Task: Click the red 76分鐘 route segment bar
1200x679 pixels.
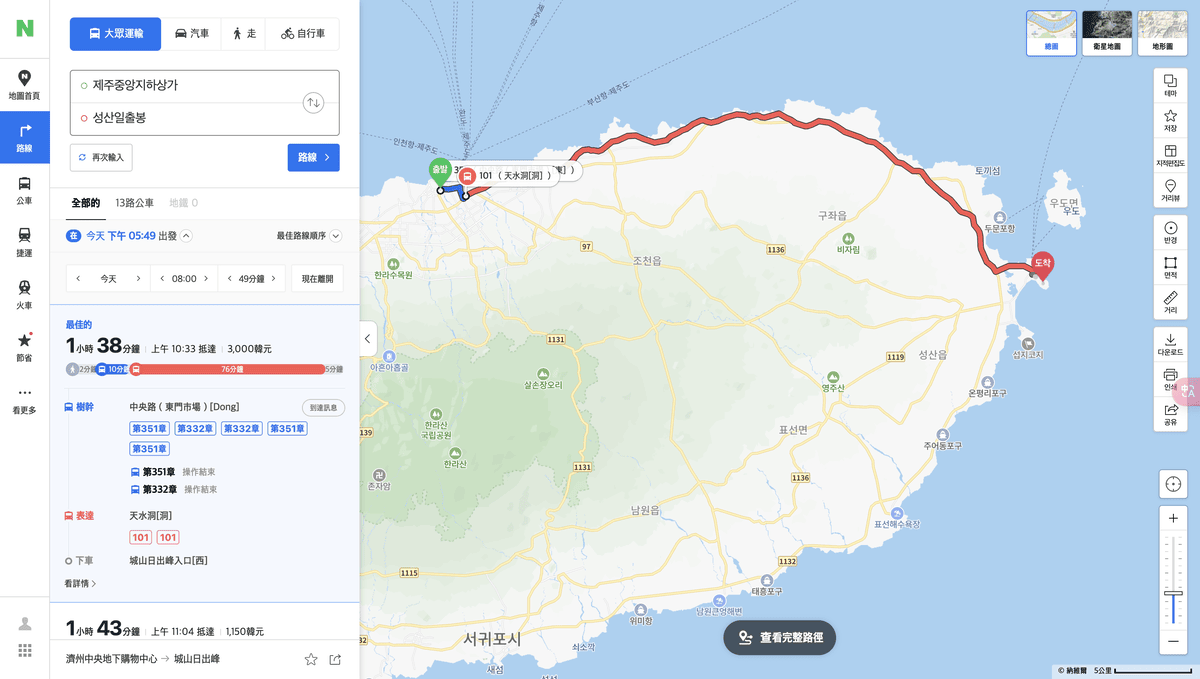Action: tap(227, 369)
